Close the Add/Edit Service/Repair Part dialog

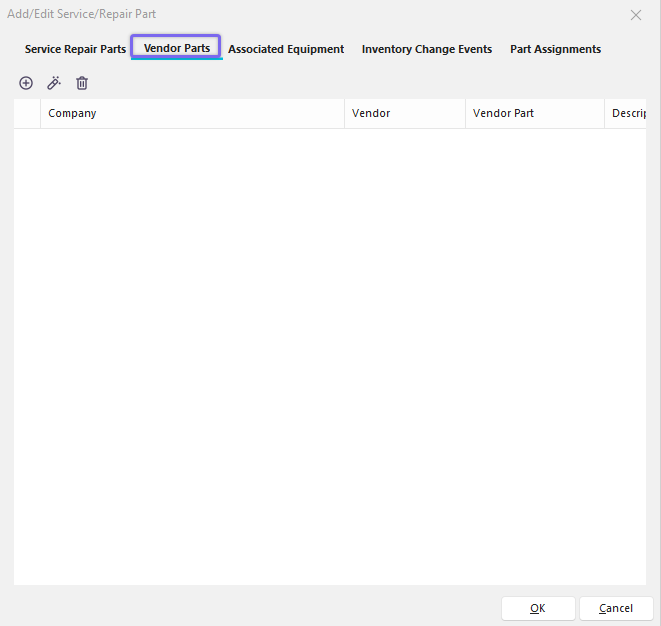pos(636,15)
